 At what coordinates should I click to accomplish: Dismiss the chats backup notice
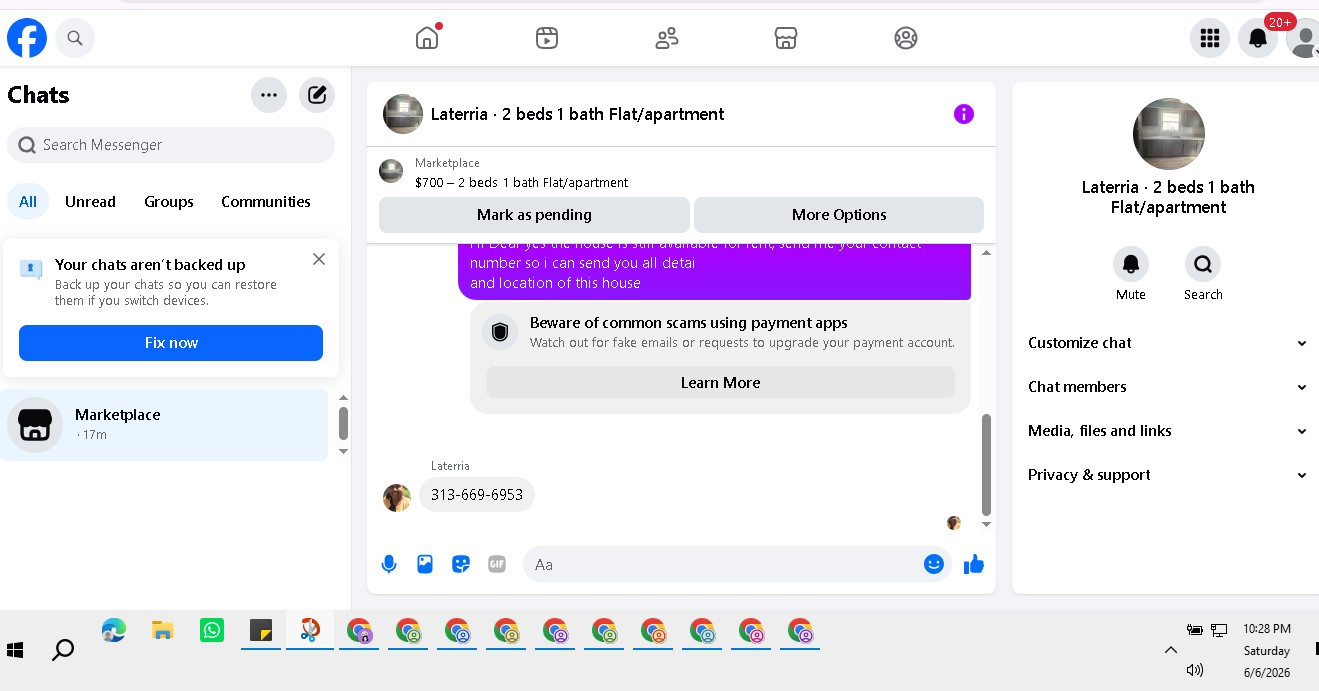(x=319, y=259)
